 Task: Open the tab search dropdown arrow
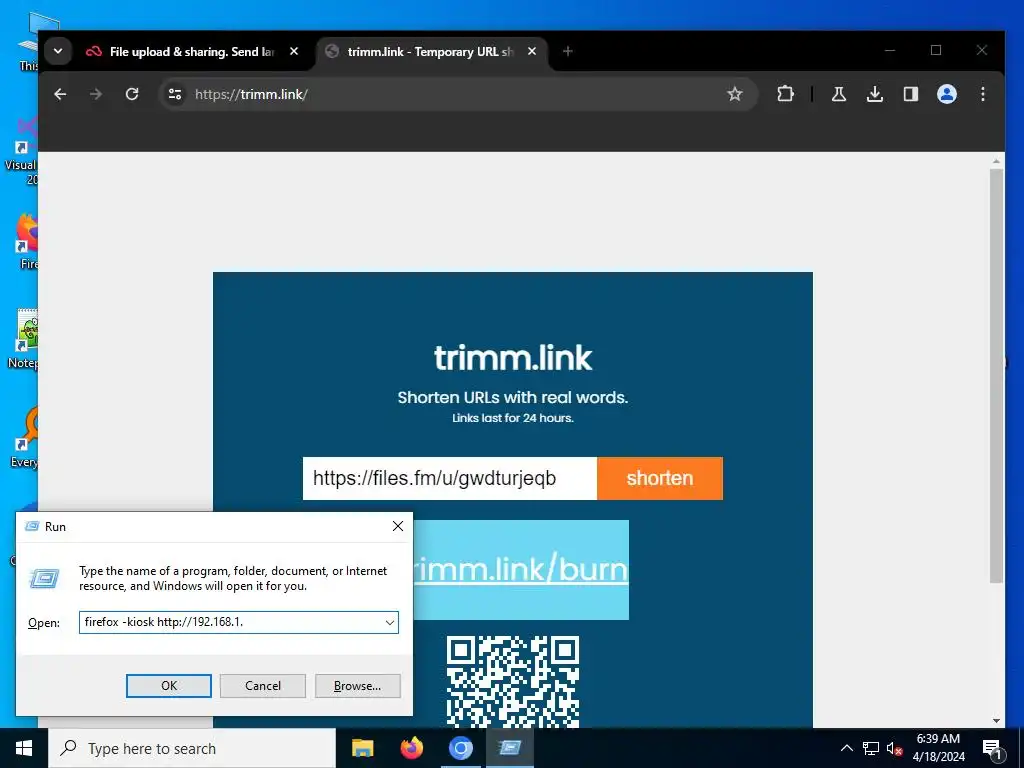pyautogui.click(x=58, y=51)
